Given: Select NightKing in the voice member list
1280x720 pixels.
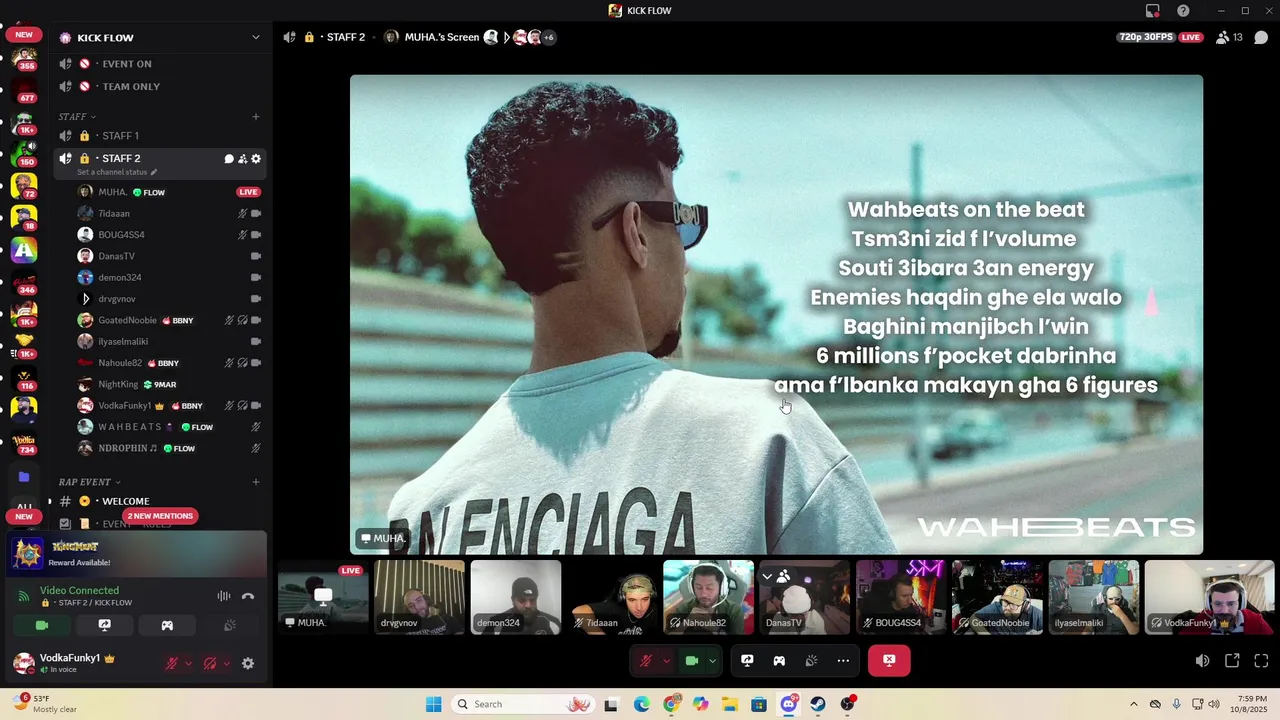Looking at the screenshot, I should (x=170, y=384).
